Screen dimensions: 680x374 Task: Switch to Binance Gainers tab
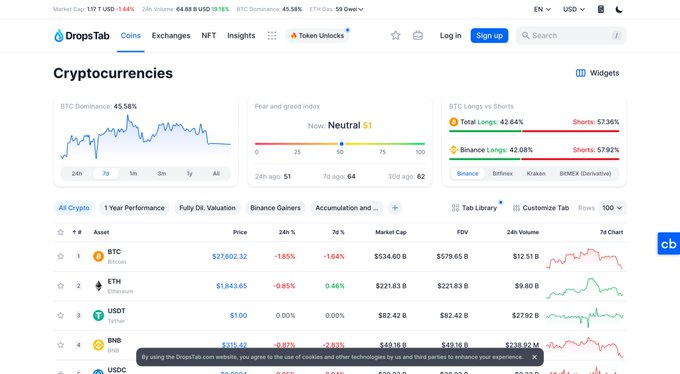pyautogui.click(x=275, y=208)
